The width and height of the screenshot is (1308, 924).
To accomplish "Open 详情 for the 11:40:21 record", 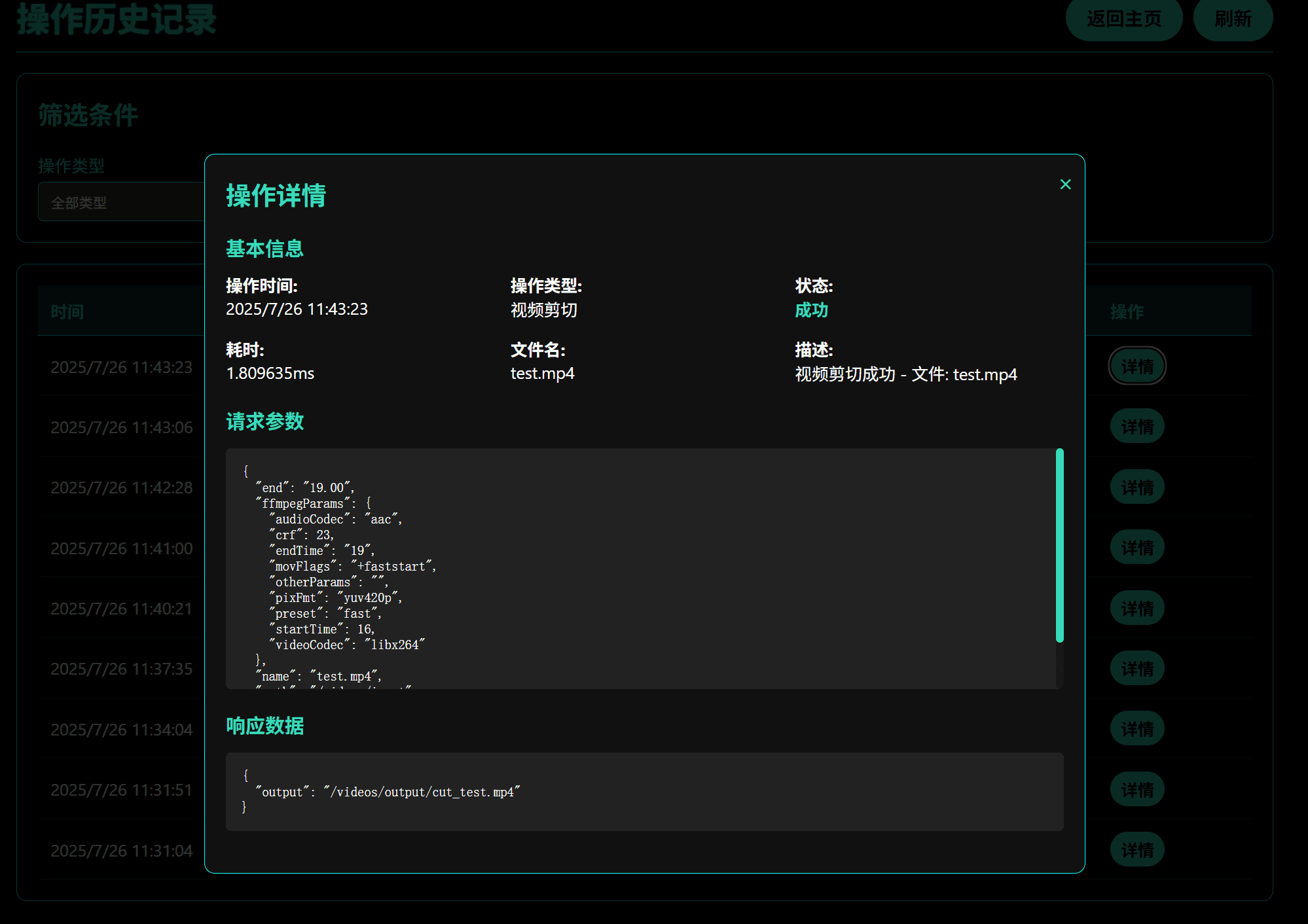I will click(x=1137, y=608).
